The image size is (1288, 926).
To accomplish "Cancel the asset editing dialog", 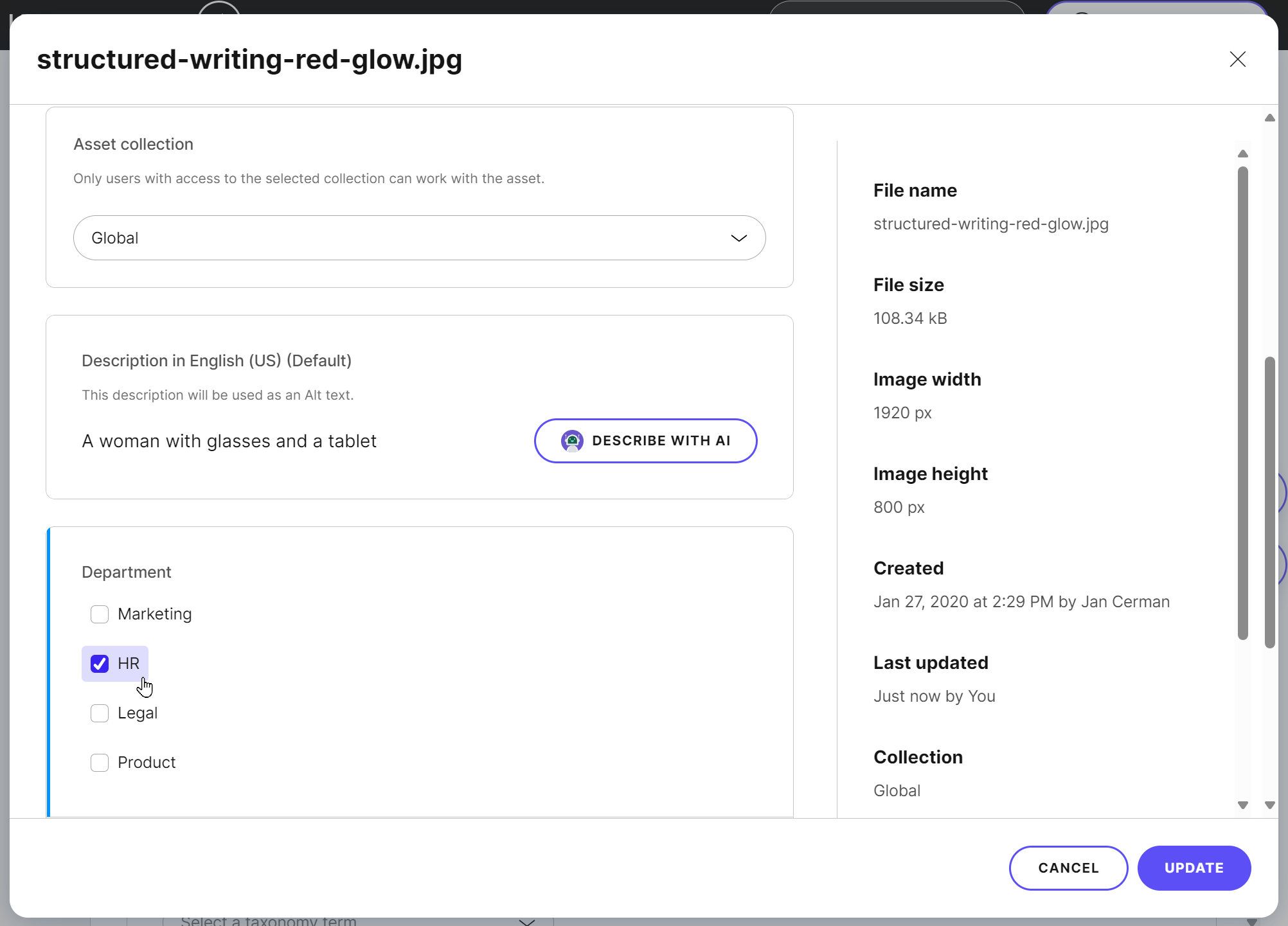I will 1068,868.
